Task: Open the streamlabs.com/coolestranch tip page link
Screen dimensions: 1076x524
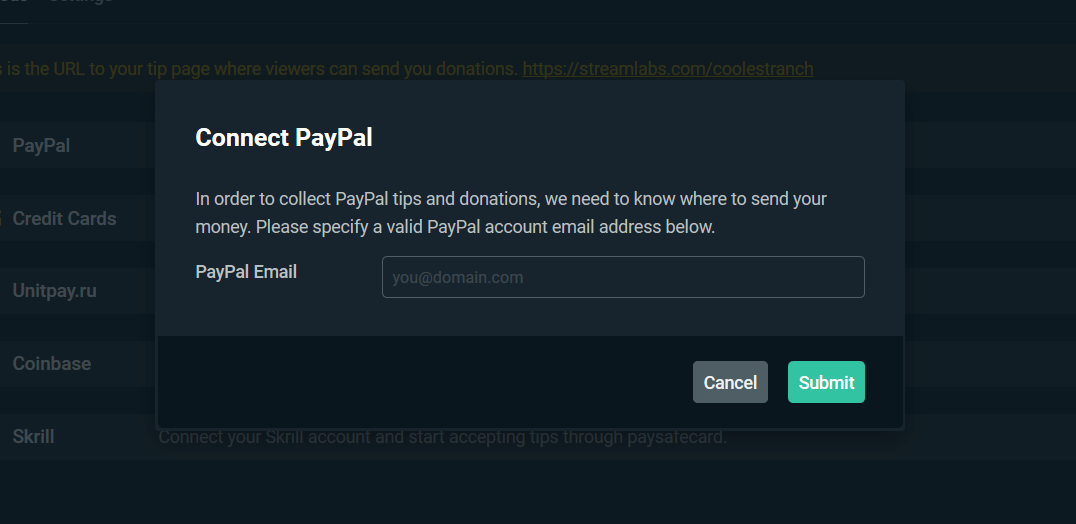Action: tap(667, 69)
